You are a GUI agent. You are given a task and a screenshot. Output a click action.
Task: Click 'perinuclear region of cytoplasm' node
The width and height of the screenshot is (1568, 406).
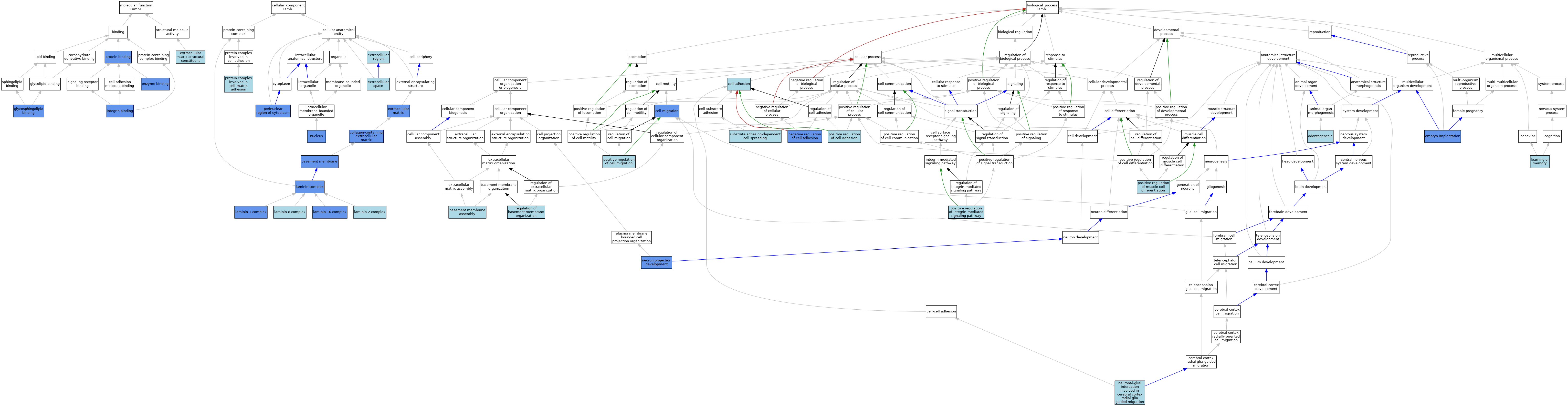coord(273,111)
